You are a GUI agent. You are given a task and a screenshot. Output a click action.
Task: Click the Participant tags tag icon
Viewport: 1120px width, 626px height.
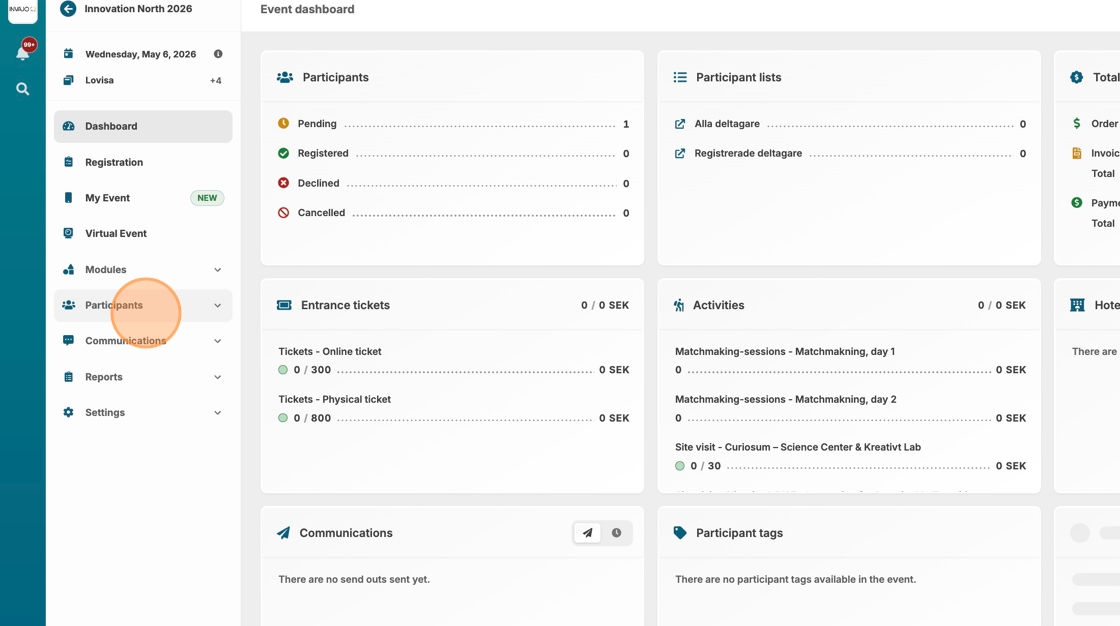[x=680, y=533]
